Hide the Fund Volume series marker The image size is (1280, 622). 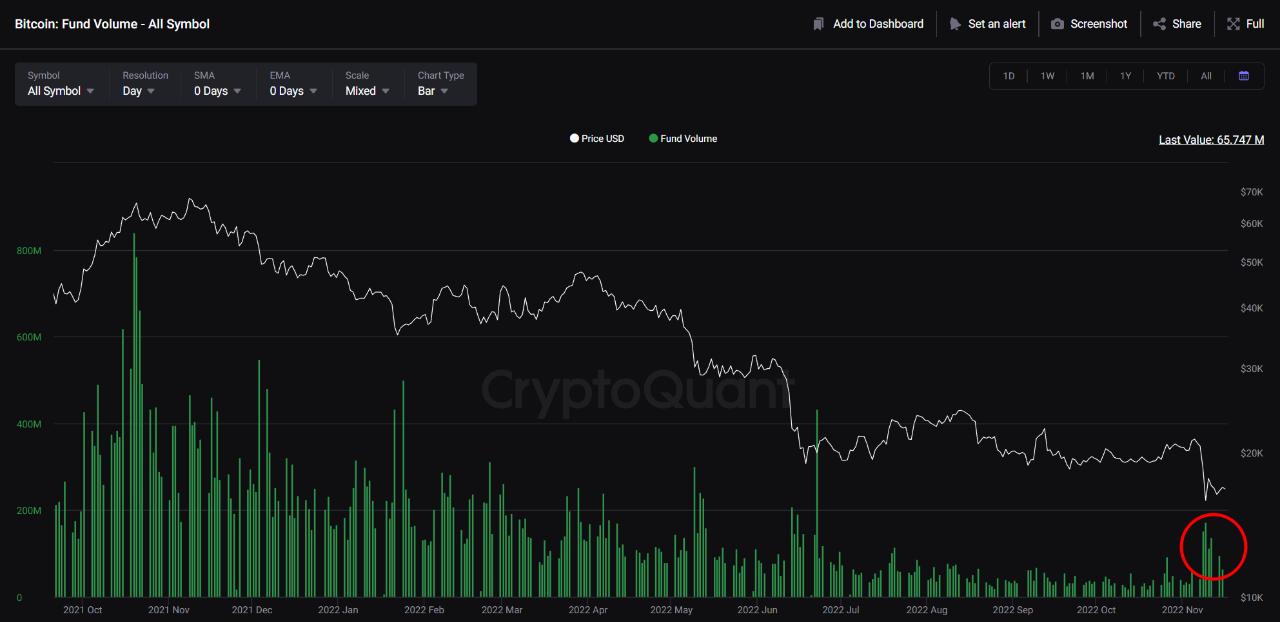[x=655, y=138]
